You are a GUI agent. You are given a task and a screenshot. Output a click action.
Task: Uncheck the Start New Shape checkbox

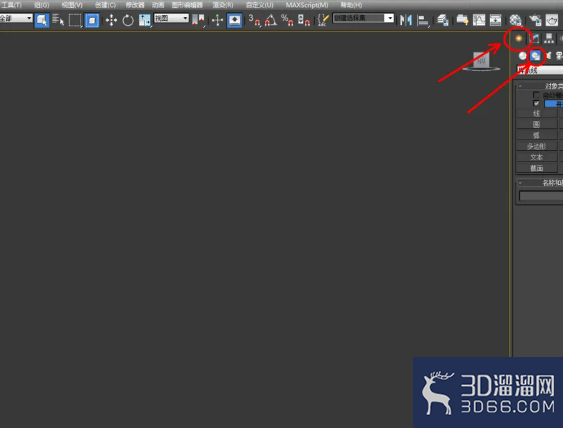(536, 103)
